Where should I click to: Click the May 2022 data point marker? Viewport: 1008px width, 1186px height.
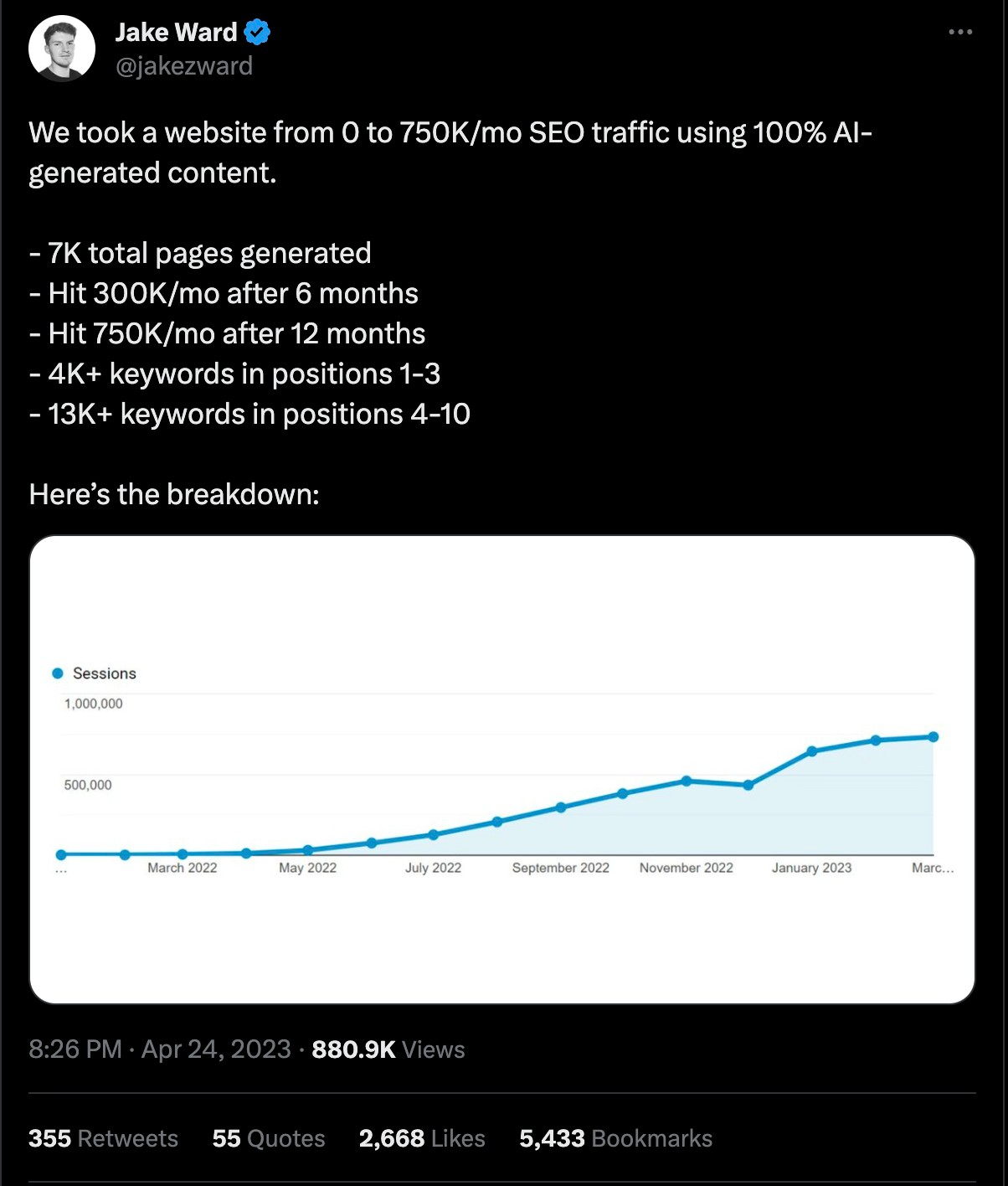click(x=308, y=850)
